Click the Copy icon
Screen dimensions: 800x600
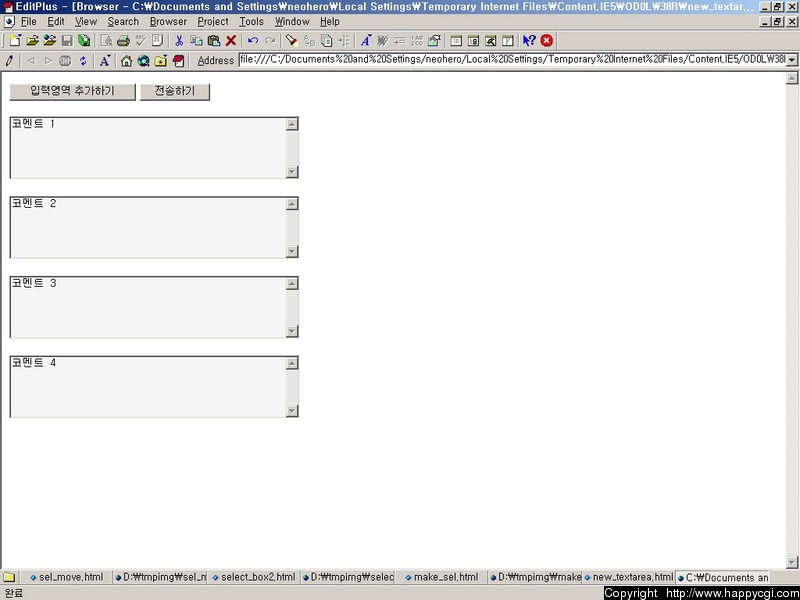tap(196, 41)
